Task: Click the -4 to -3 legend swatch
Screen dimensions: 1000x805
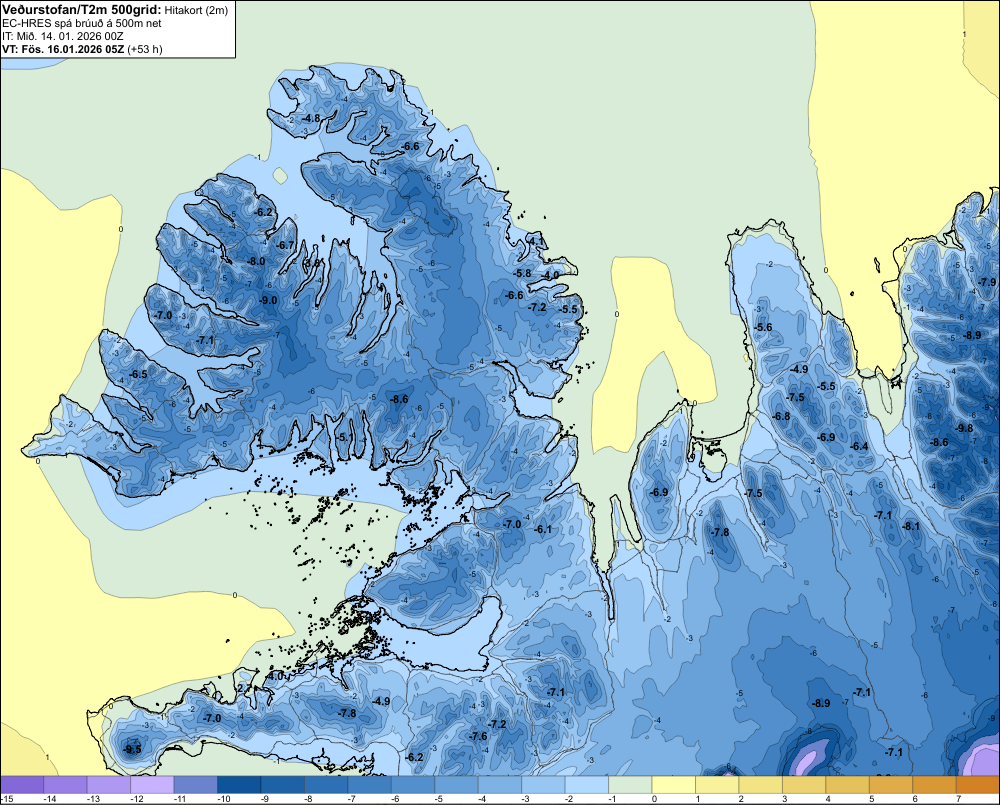Action: pyautogui.click(x=500, y=785)
